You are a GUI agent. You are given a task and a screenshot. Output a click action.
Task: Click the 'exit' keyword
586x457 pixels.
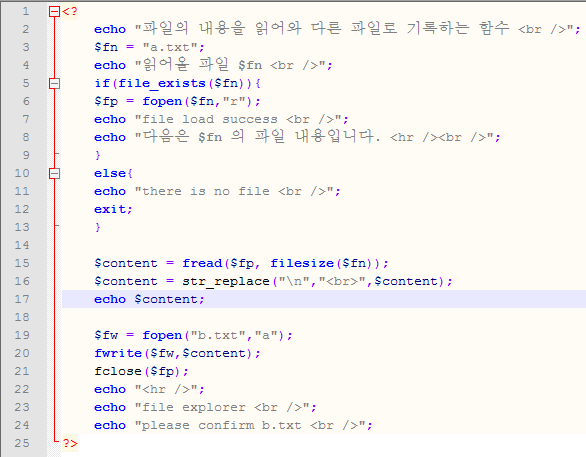pyautogui.click(x=110, y=209)
